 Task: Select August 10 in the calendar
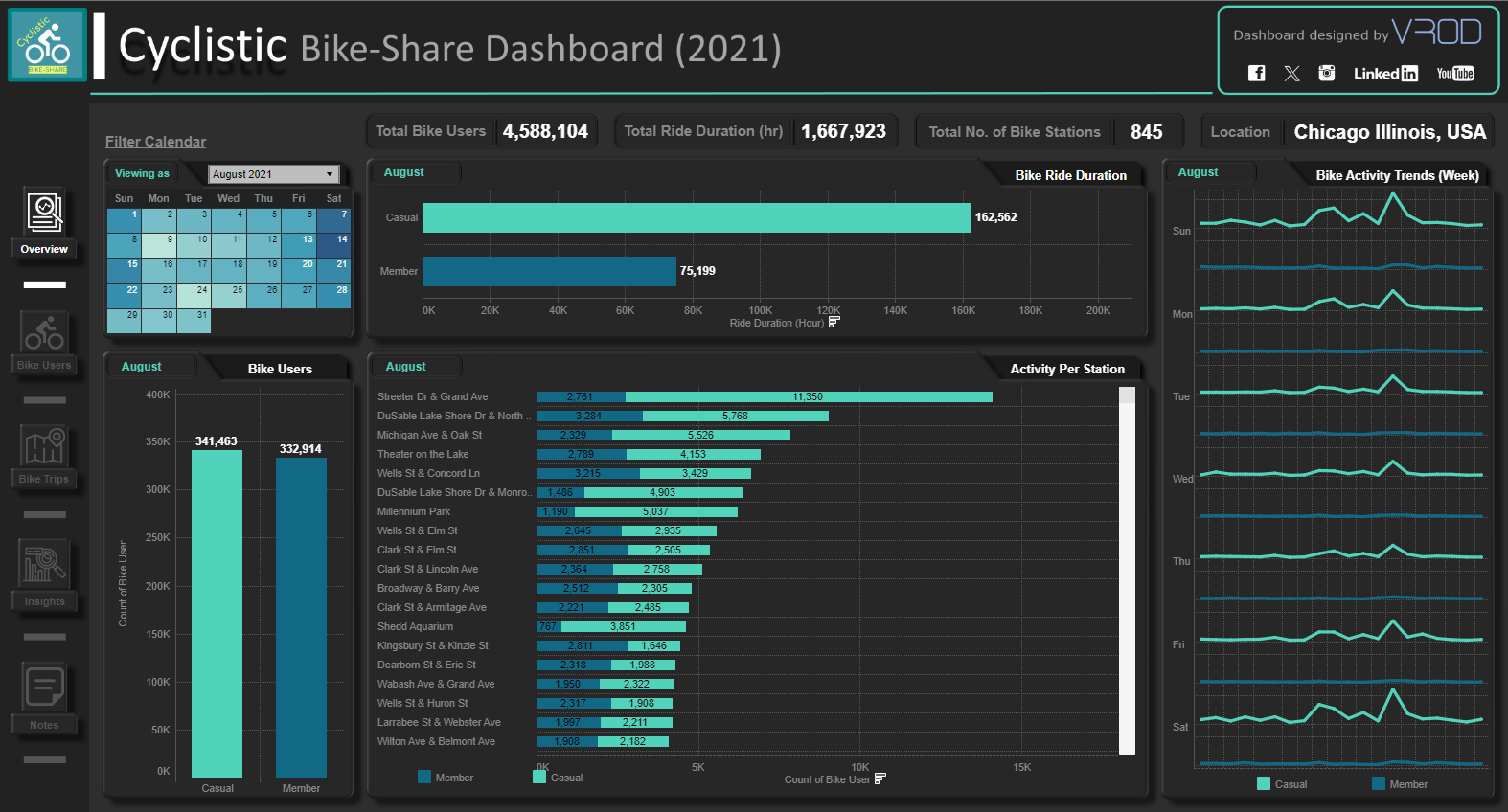[x=194, y=245]
